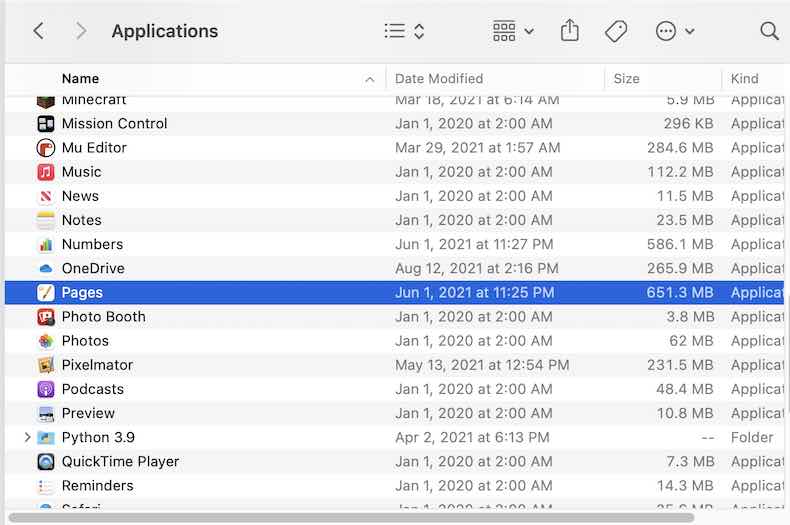
Task: Go forward with the right chevron
Action: click(x=81, y=31)
